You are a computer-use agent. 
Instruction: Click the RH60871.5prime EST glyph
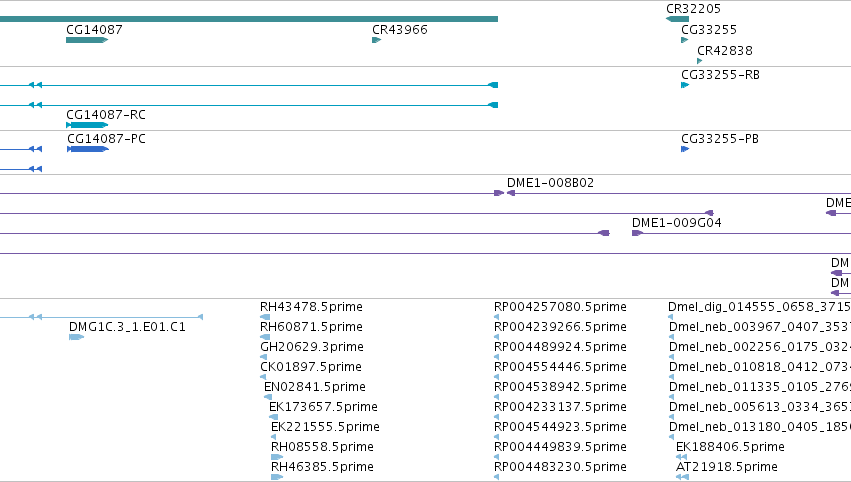(265, 337)
